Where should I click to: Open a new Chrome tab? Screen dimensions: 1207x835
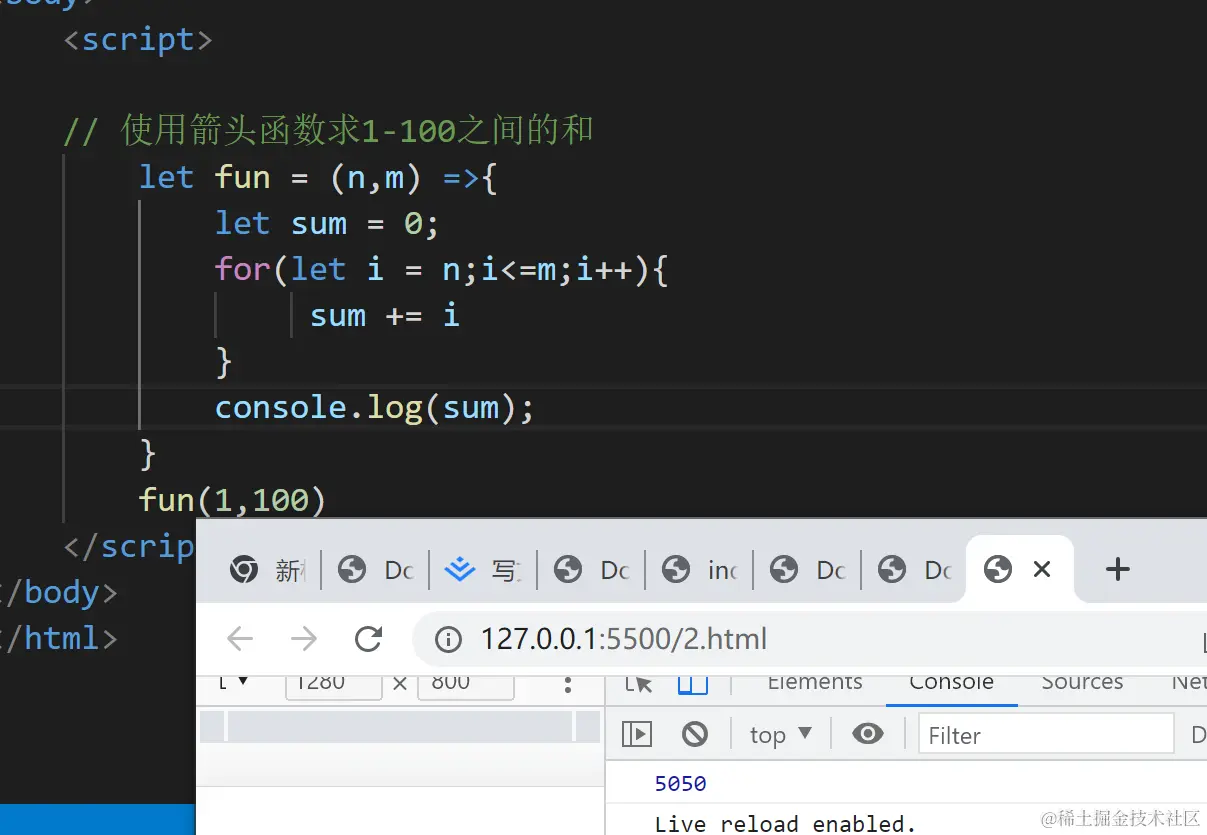pyautogui.click(x=1117, y=569)
